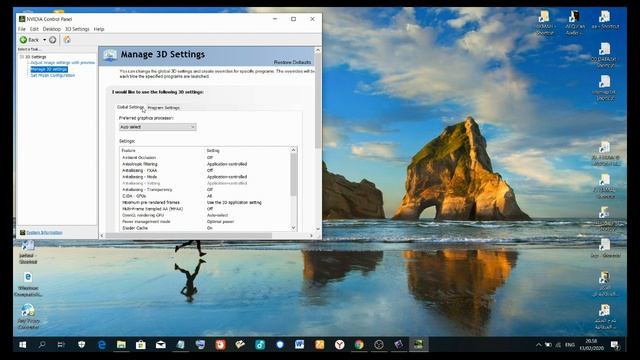This screenshot has width=640, height=360.
Task: Select Manage 3D settings in task tree
Action: click(x=49, y=69)
